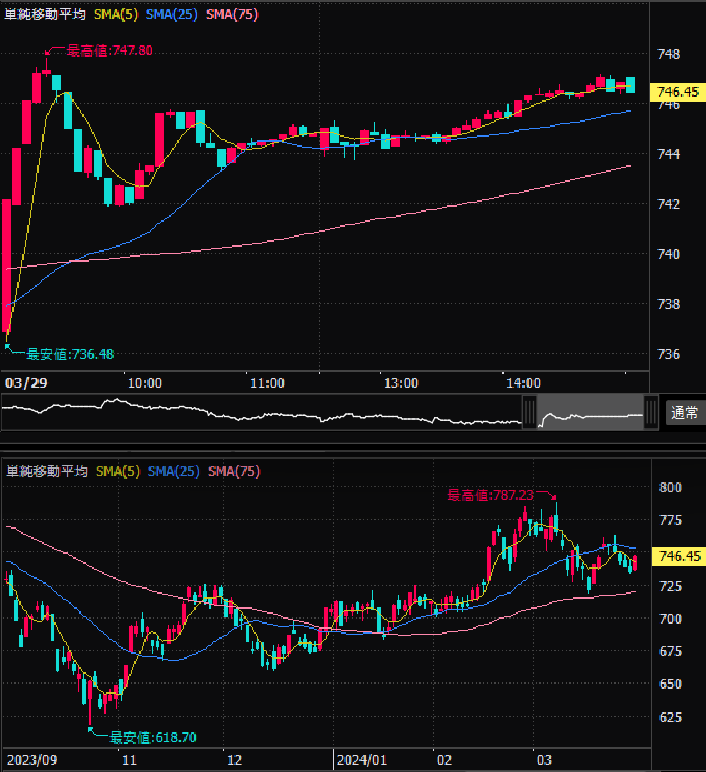The width and height of the screenshot is (706, 772).
Task: Click the 02 month axis label
Action: coord(444,760)
